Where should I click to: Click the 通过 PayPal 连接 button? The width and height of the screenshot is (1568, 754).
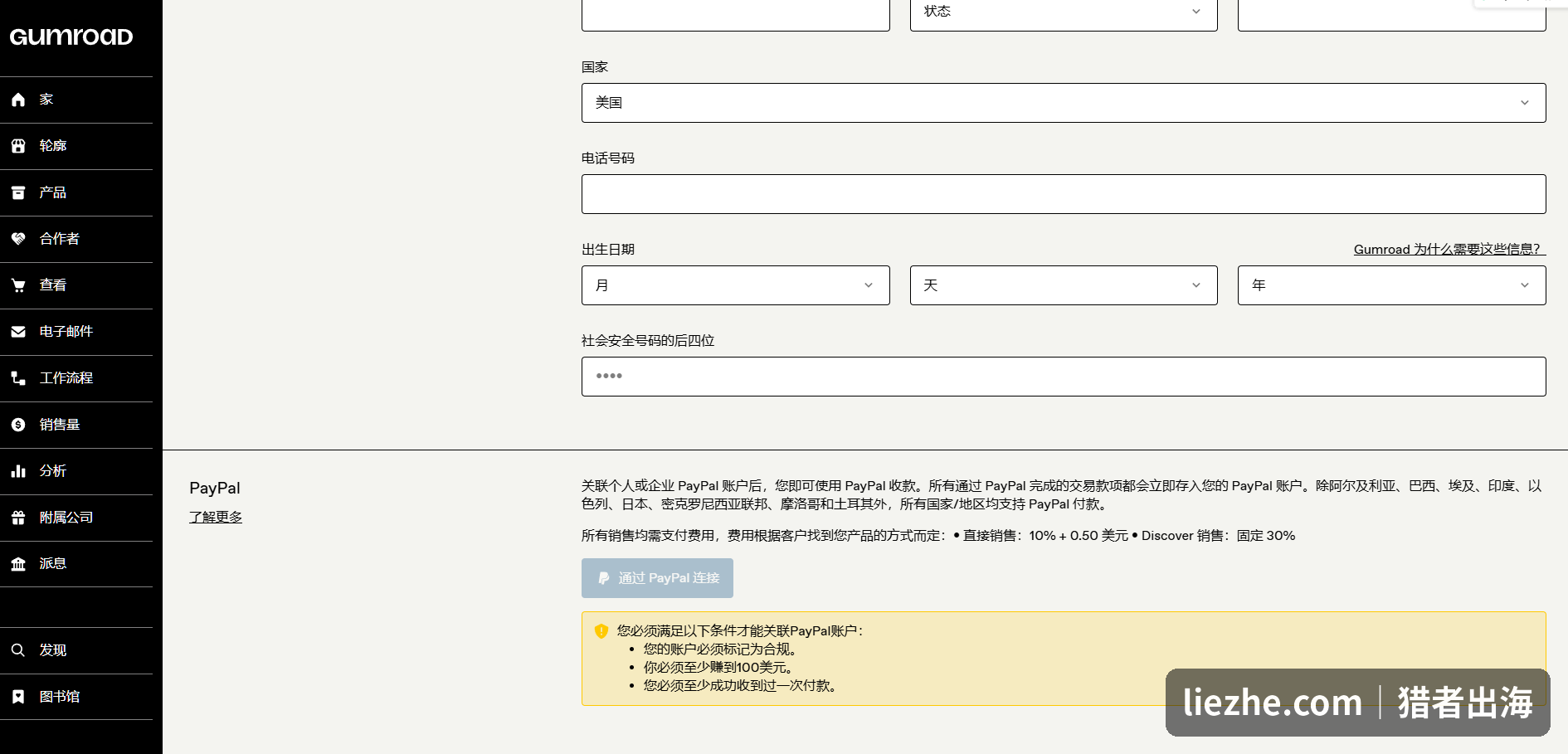coord(657,578)
